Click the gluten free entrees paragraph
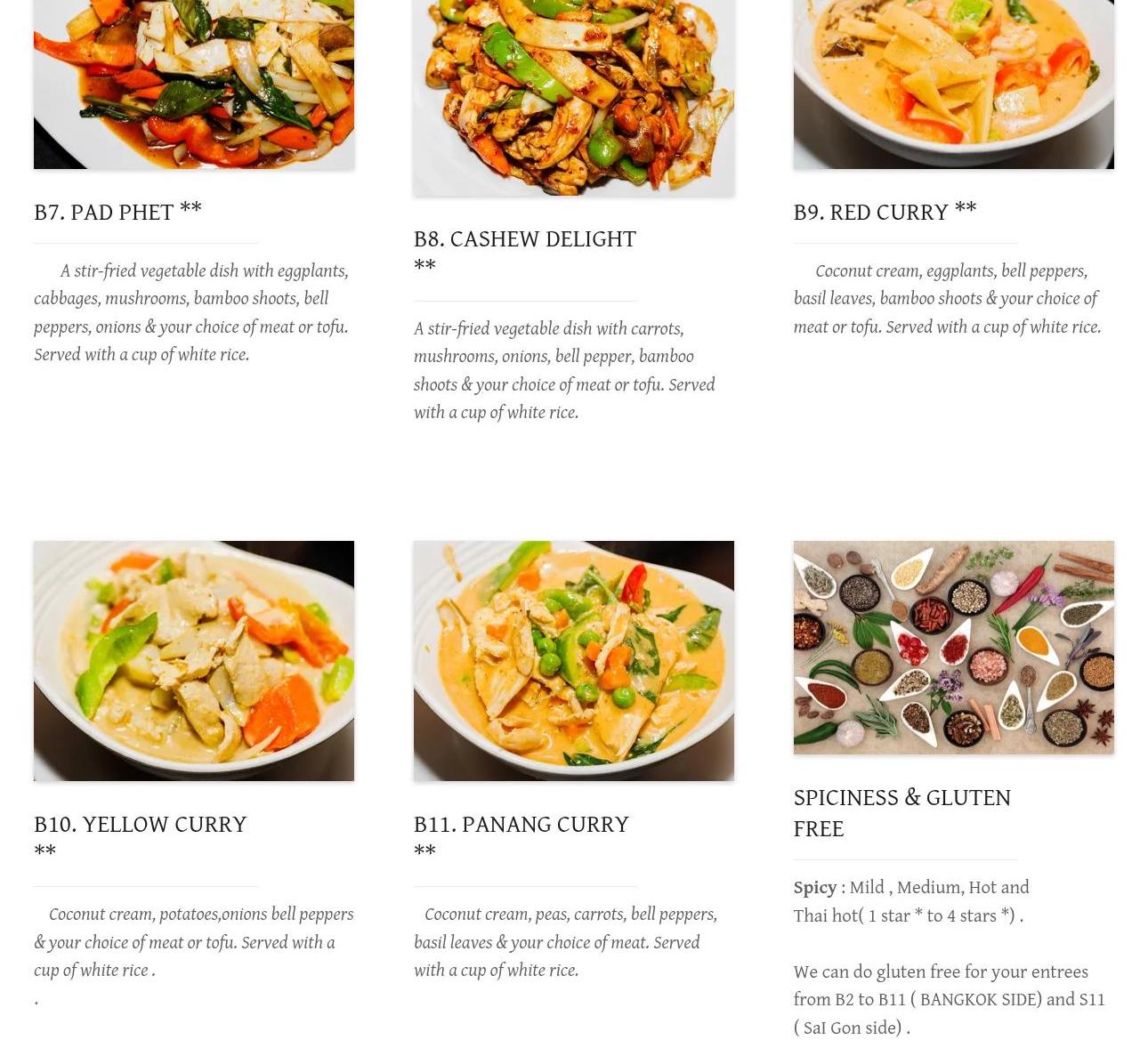 pyautogui.click(x=950, y=1000)
